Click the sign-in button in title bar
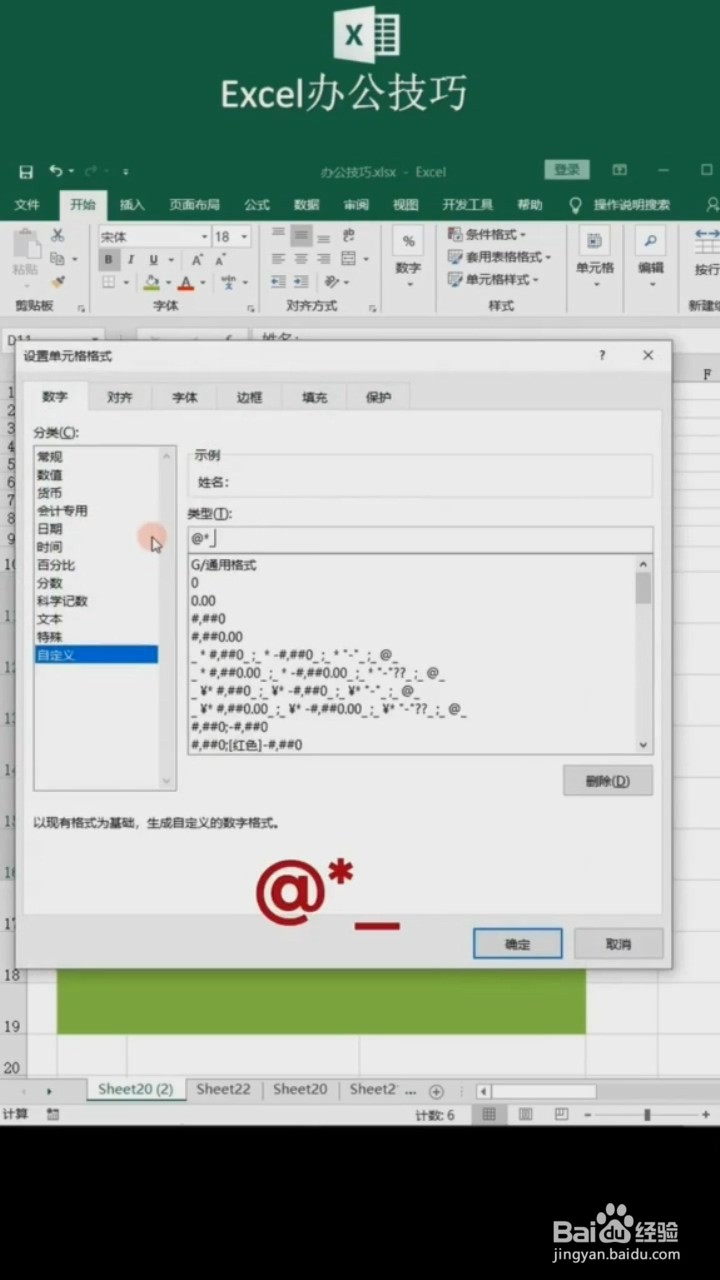The image size is (720, 1280). coord(567,171)
